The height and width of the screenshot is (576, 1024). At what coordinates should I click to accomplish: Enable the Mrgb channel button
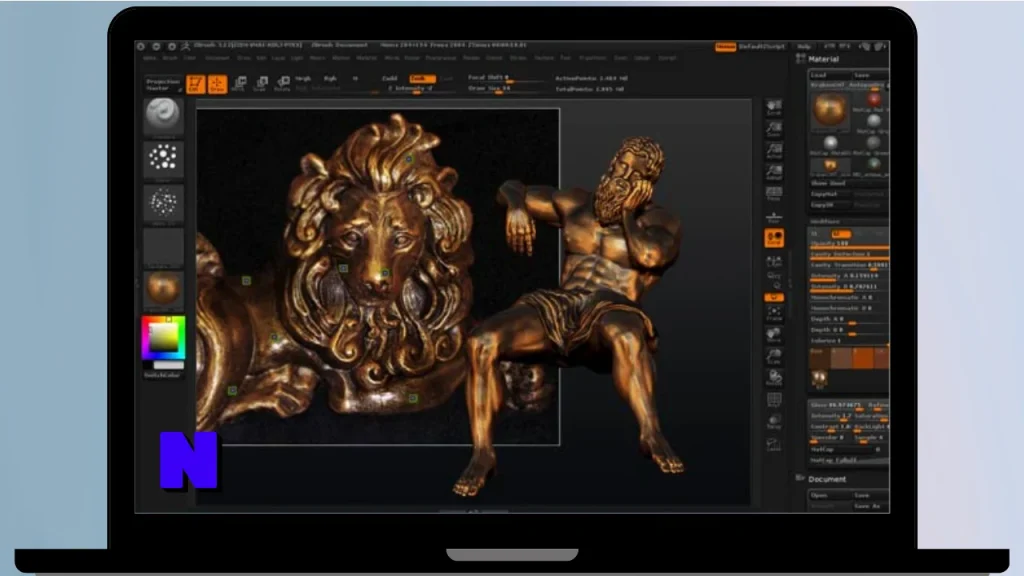pyautogui.click(x=302, y=78)
